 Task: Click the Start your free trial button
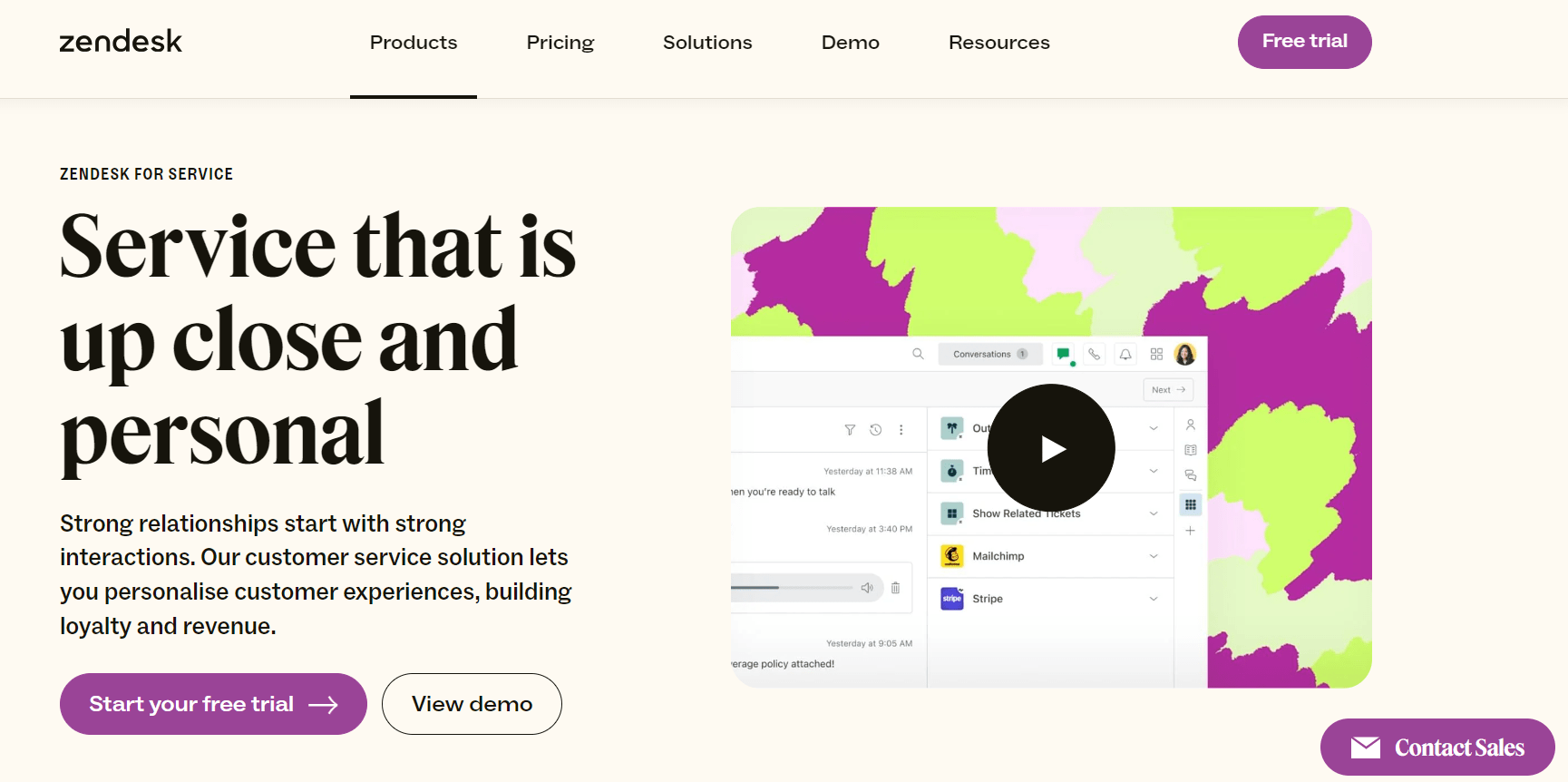pos(213,704)
